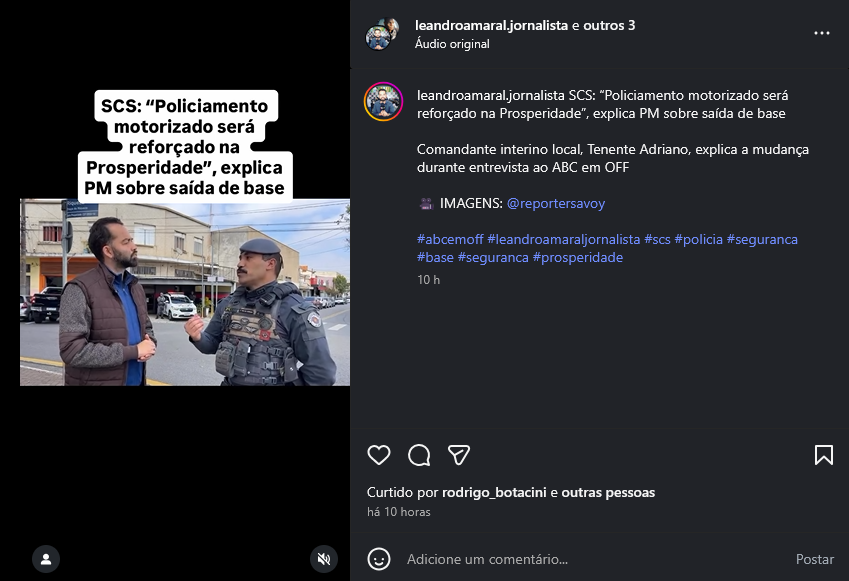Unmute video with speaker icon
This screenshot has height=581, width=849.
pyautogui.click(x=324, y=559)
